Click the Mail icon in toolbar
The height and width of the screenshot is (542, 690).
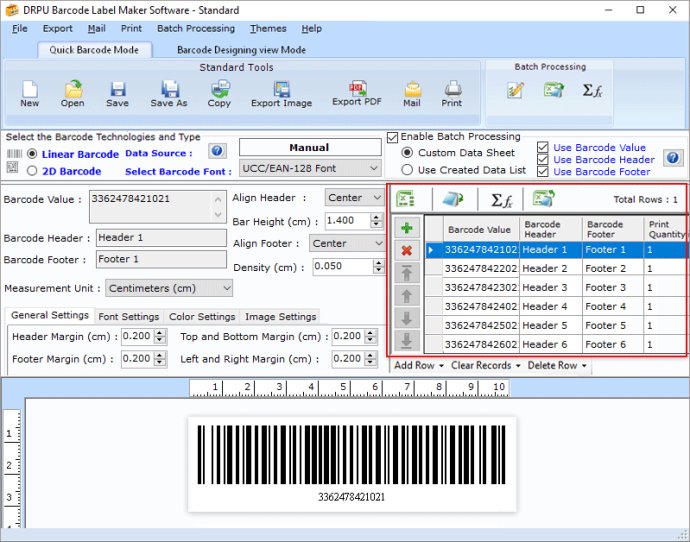(x=412, y=89)
